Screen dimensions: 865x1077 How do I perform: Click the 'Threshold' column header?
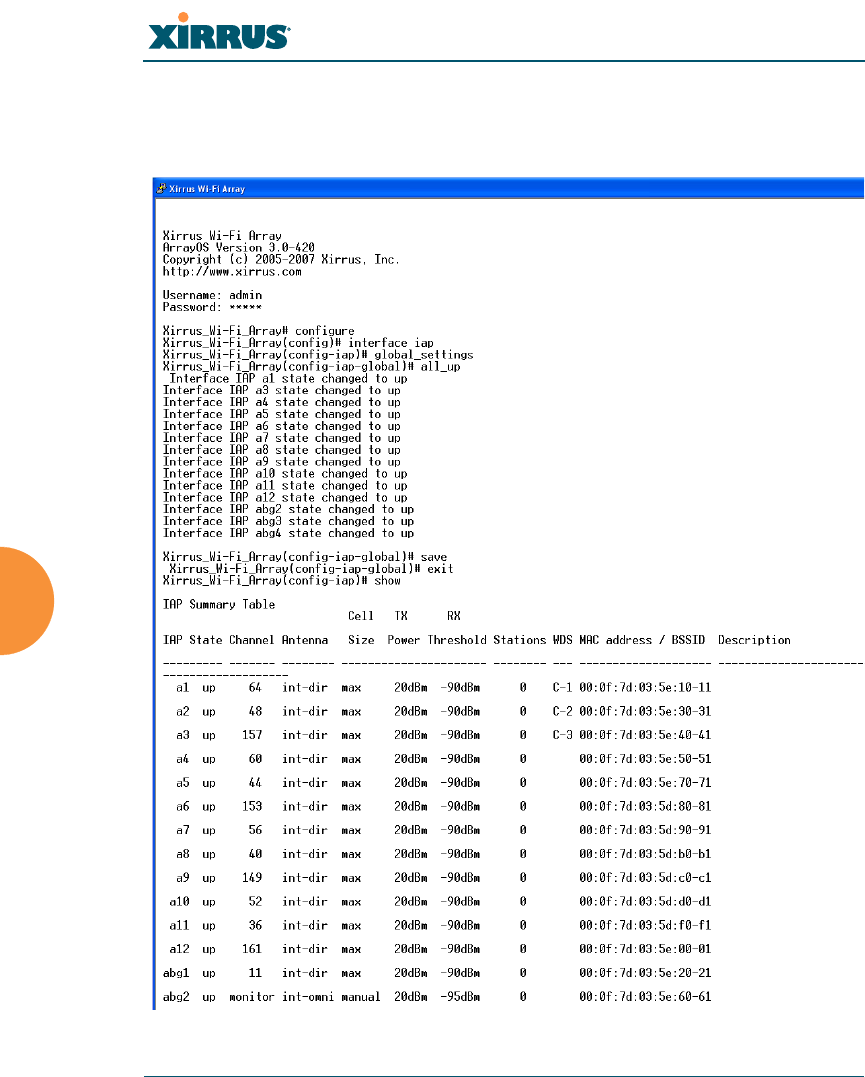tap(457, 640)
